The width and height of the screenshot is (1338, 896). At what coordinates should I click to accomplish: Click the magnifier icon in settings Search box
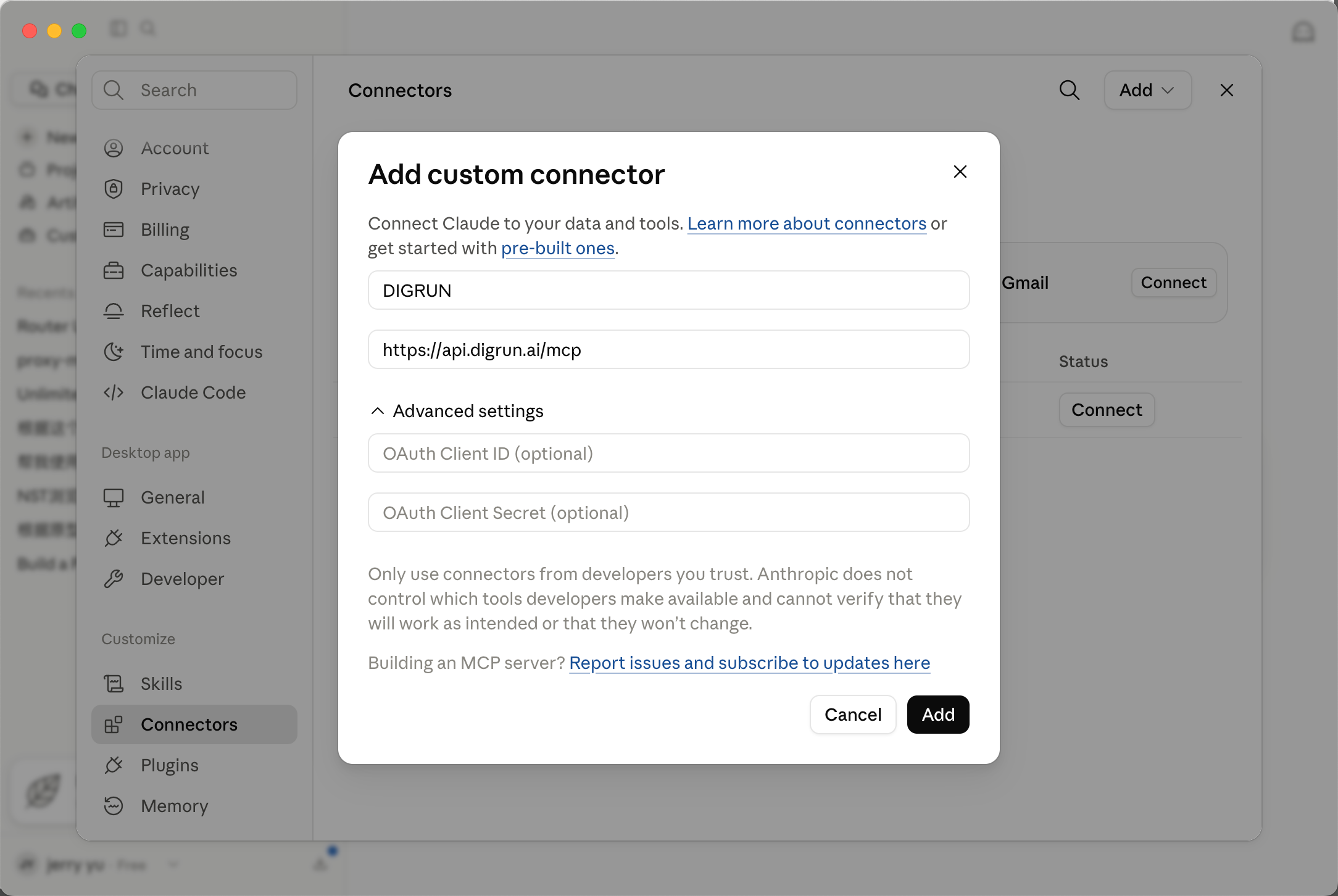click(x=114, y=90)
